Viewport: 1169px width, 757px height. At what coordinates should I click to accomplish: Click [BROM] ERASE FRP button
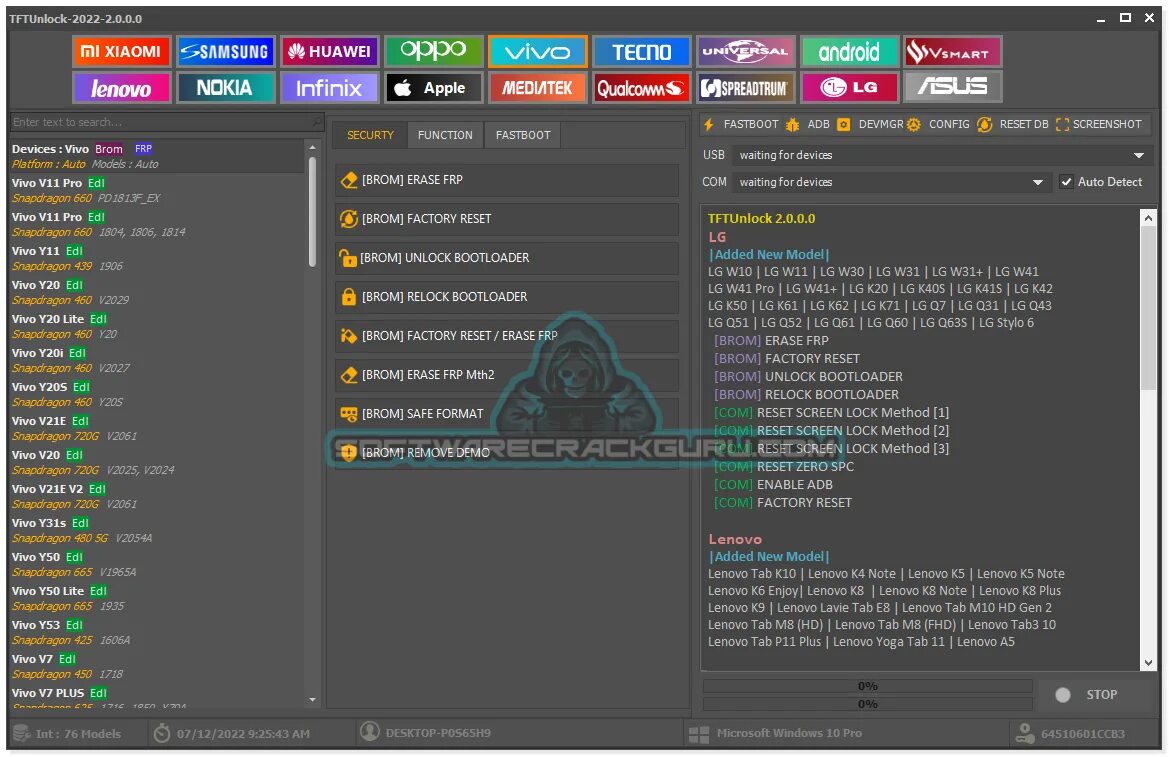pos(506,180)
